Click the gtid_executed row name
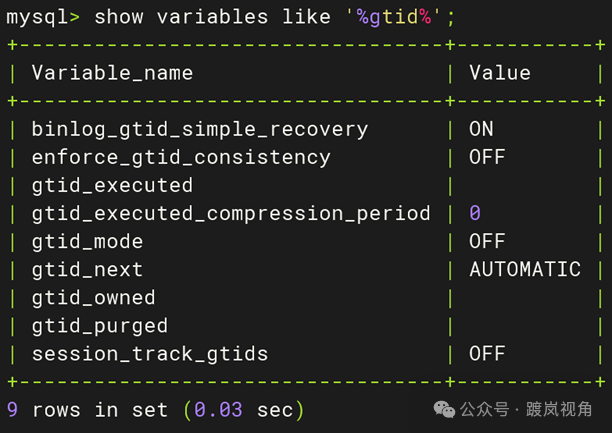Screen dimensions: 612x433 pyautogui.click(x=112, y=185)
